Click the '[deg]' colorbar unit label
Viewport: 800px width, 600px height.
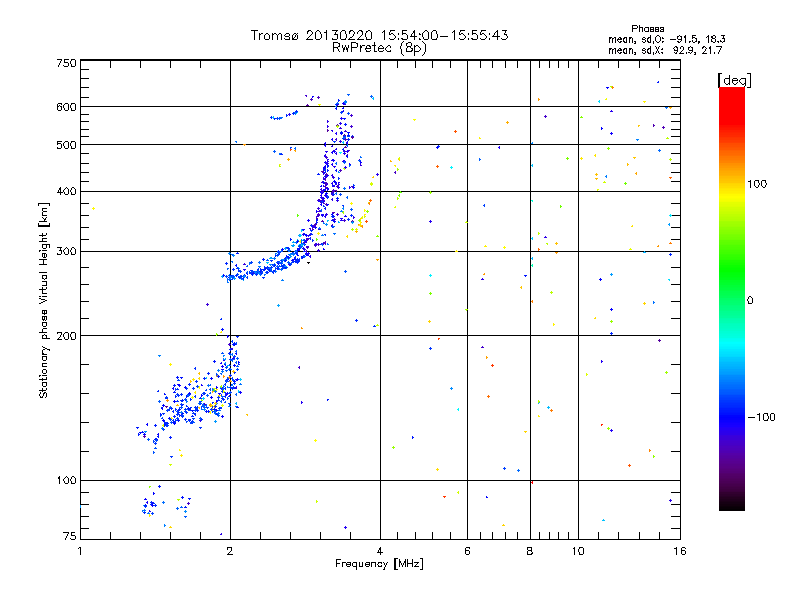734,80
